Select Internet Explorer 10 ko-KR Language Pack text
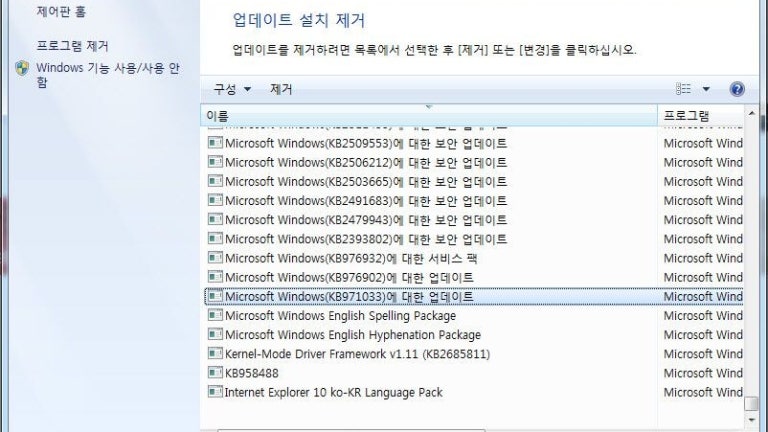768x432 pixels. click(334, 392)
